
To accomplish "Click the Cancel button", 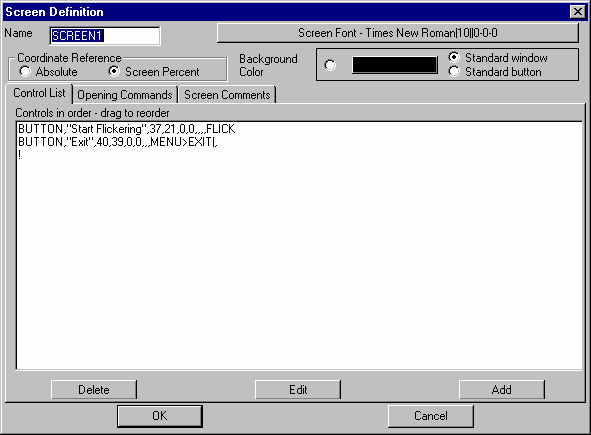I will tap(431, 416).
